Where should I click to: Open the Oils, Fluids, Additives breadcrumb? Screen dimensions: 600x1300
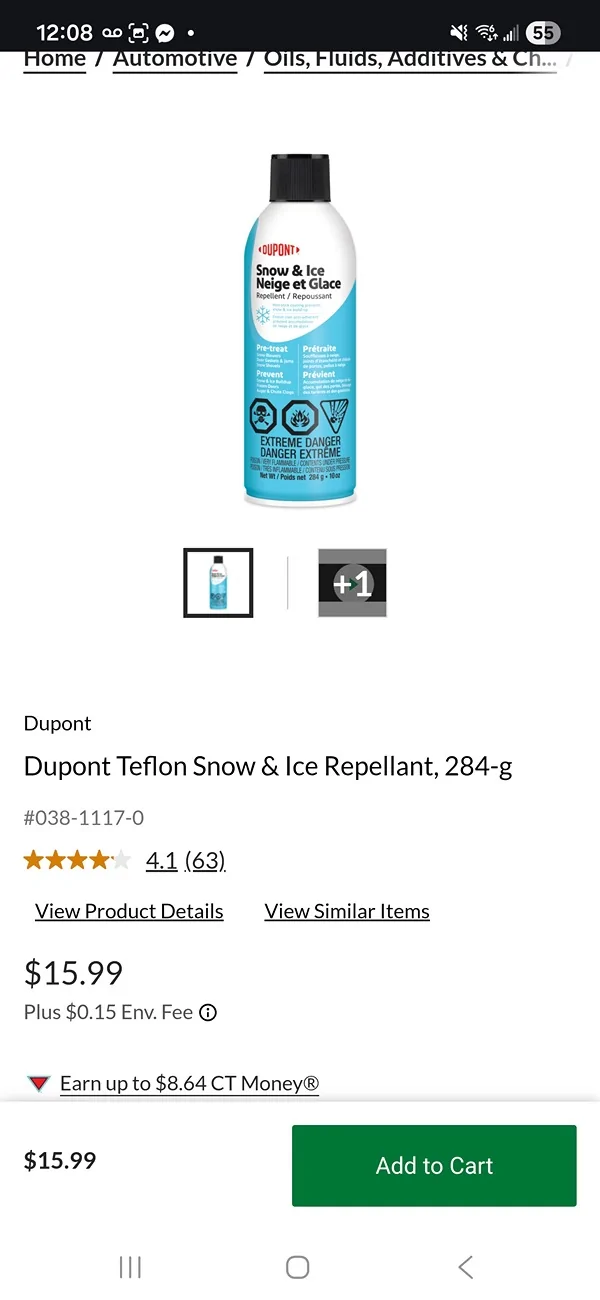[x=410, y=59]
